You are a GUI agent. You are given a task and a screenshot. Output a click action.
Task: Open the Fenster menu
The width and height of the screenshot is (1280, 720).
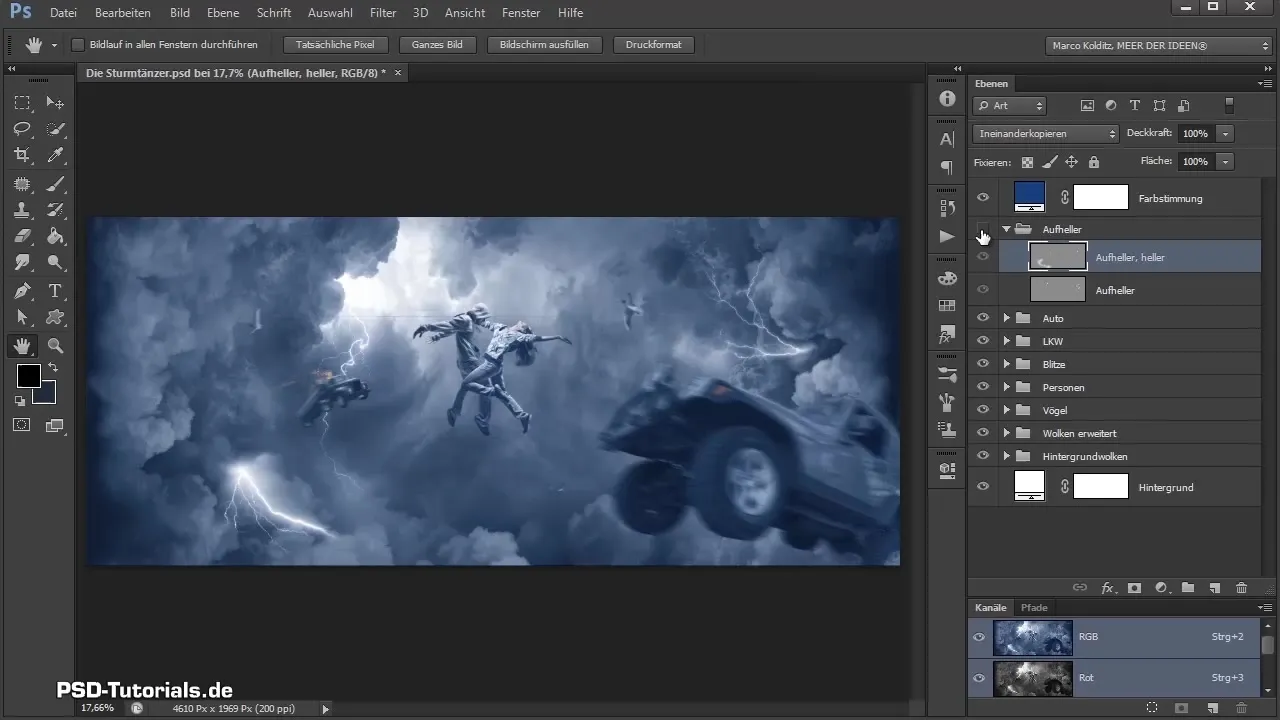[x=520, y=13]
